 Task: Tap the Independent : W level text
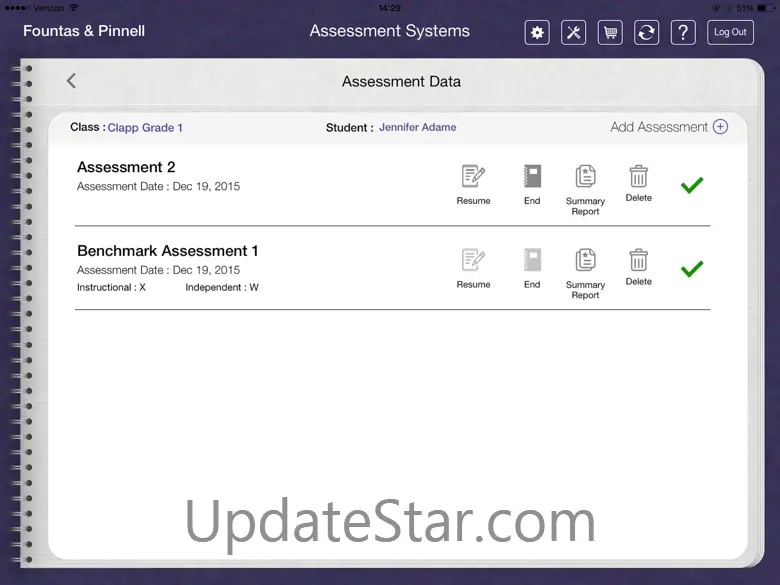pos(222,288)
